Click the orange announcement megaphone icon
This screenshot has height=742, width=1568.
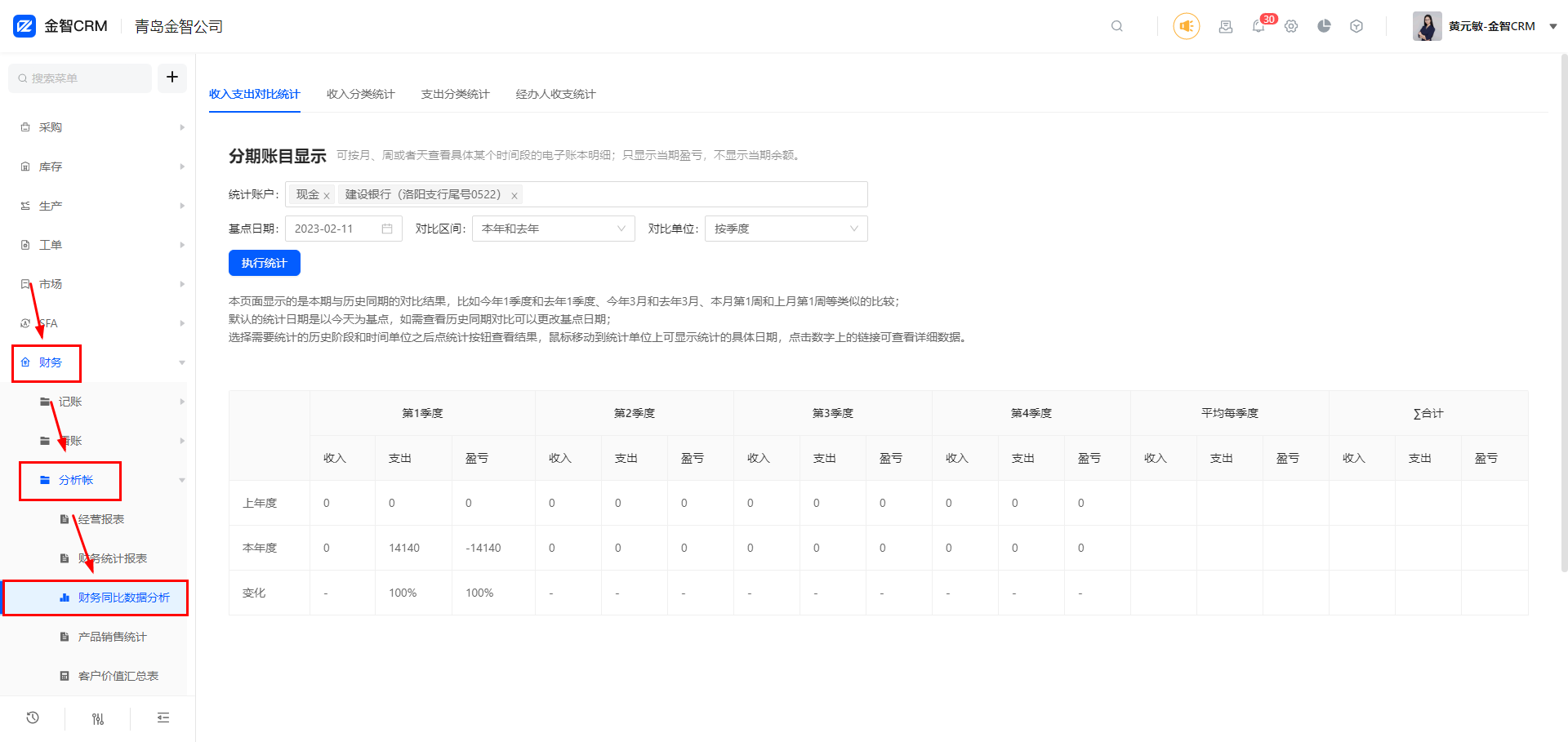pos(1186,26)
